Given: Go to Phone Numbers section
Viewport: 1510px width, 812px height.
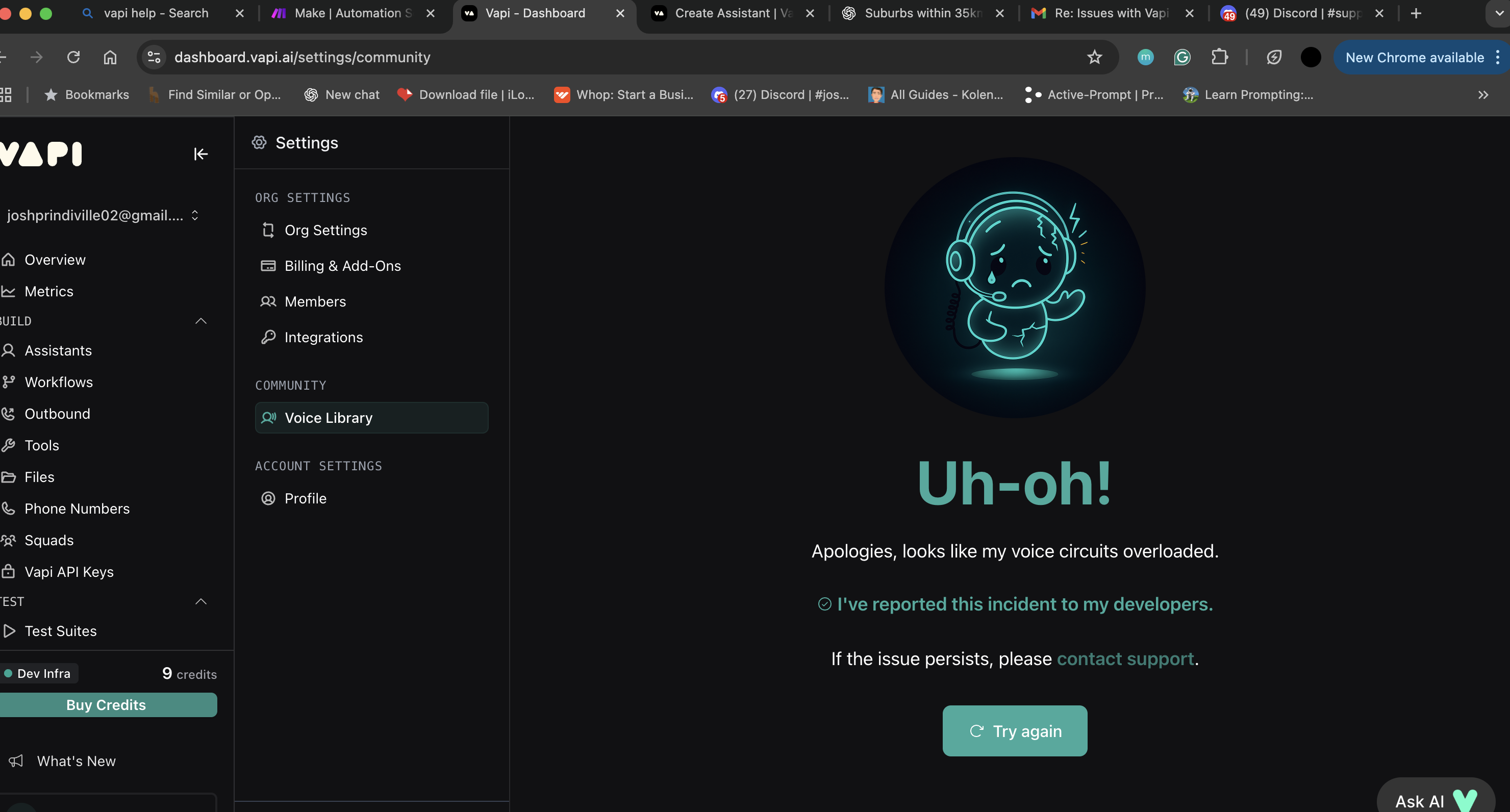Looking at the screenshot, I should tap(77, 509).
